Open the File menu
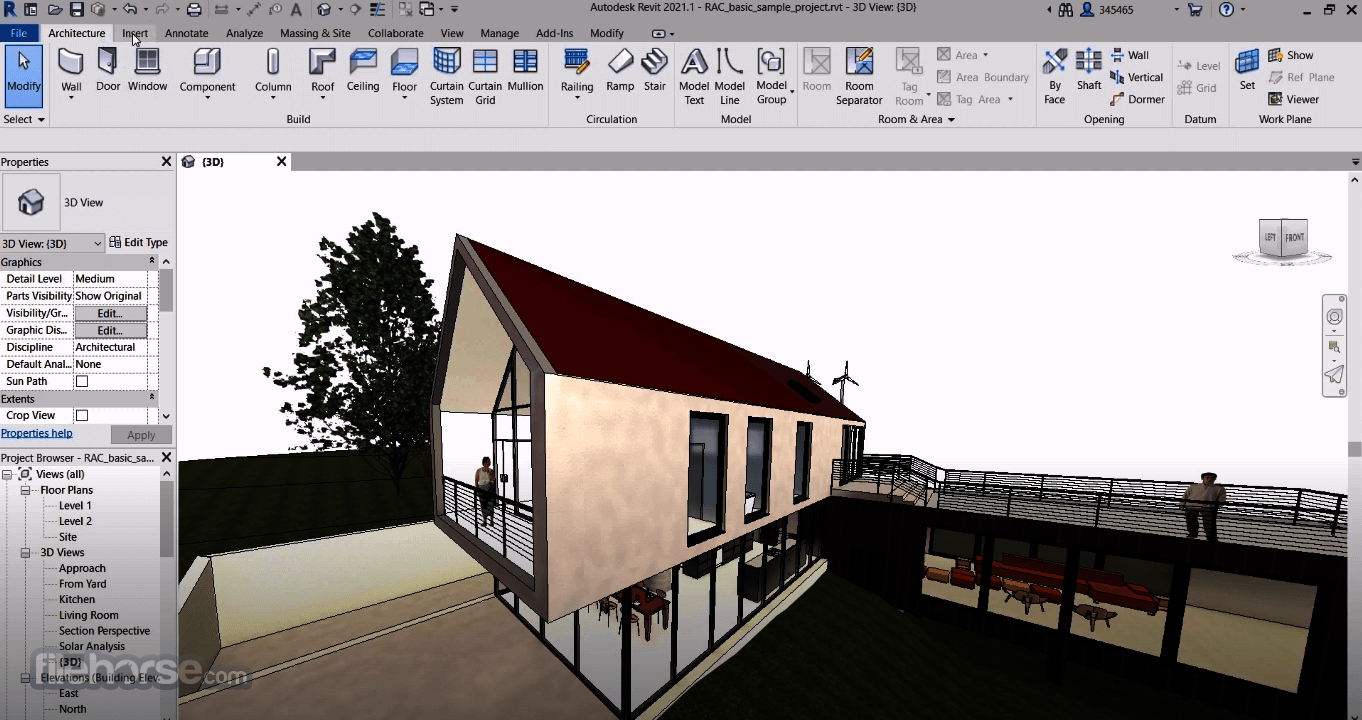 18,33
